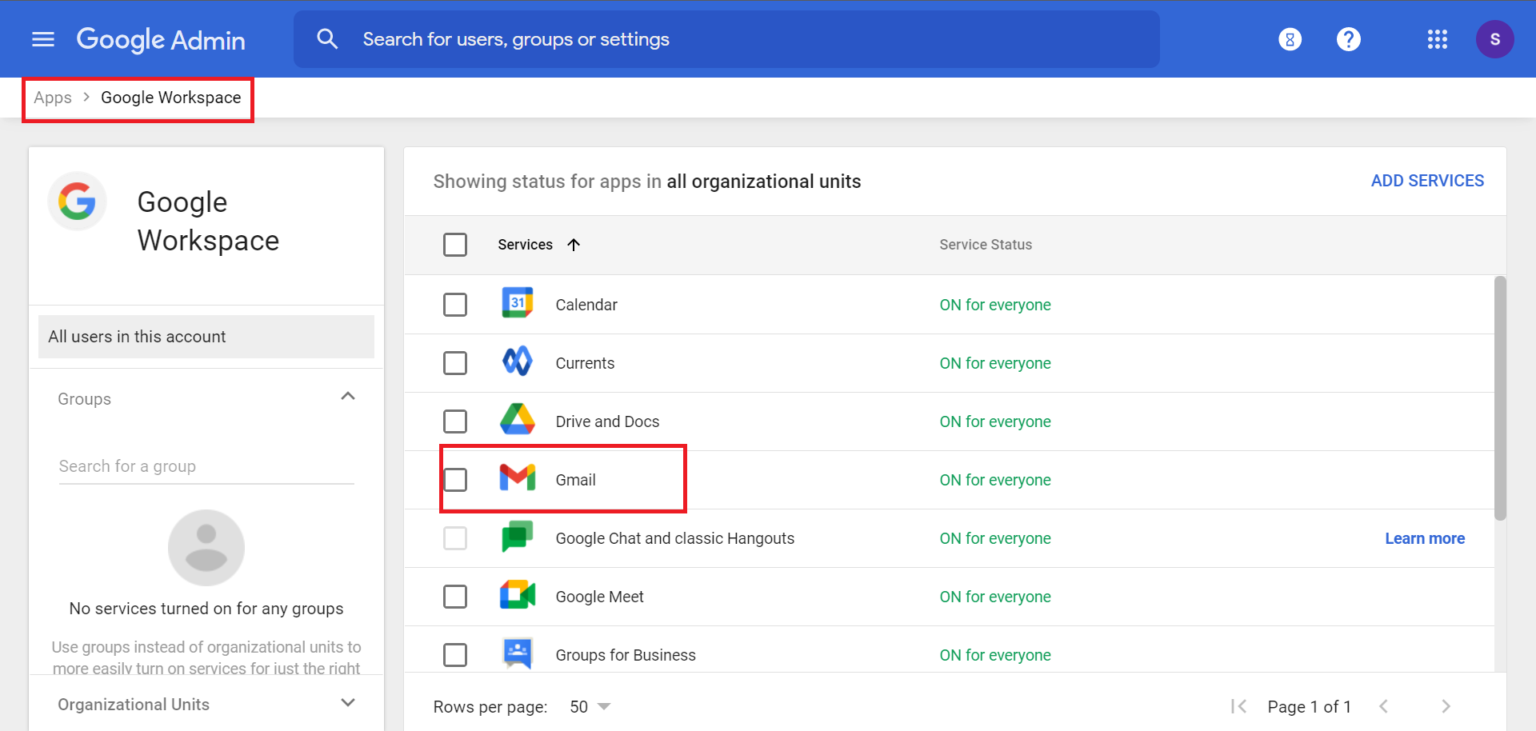The height and width of the screenshot is (731, 1536).
Task: Select All users in this account
Action: click(x=206, y=336)
